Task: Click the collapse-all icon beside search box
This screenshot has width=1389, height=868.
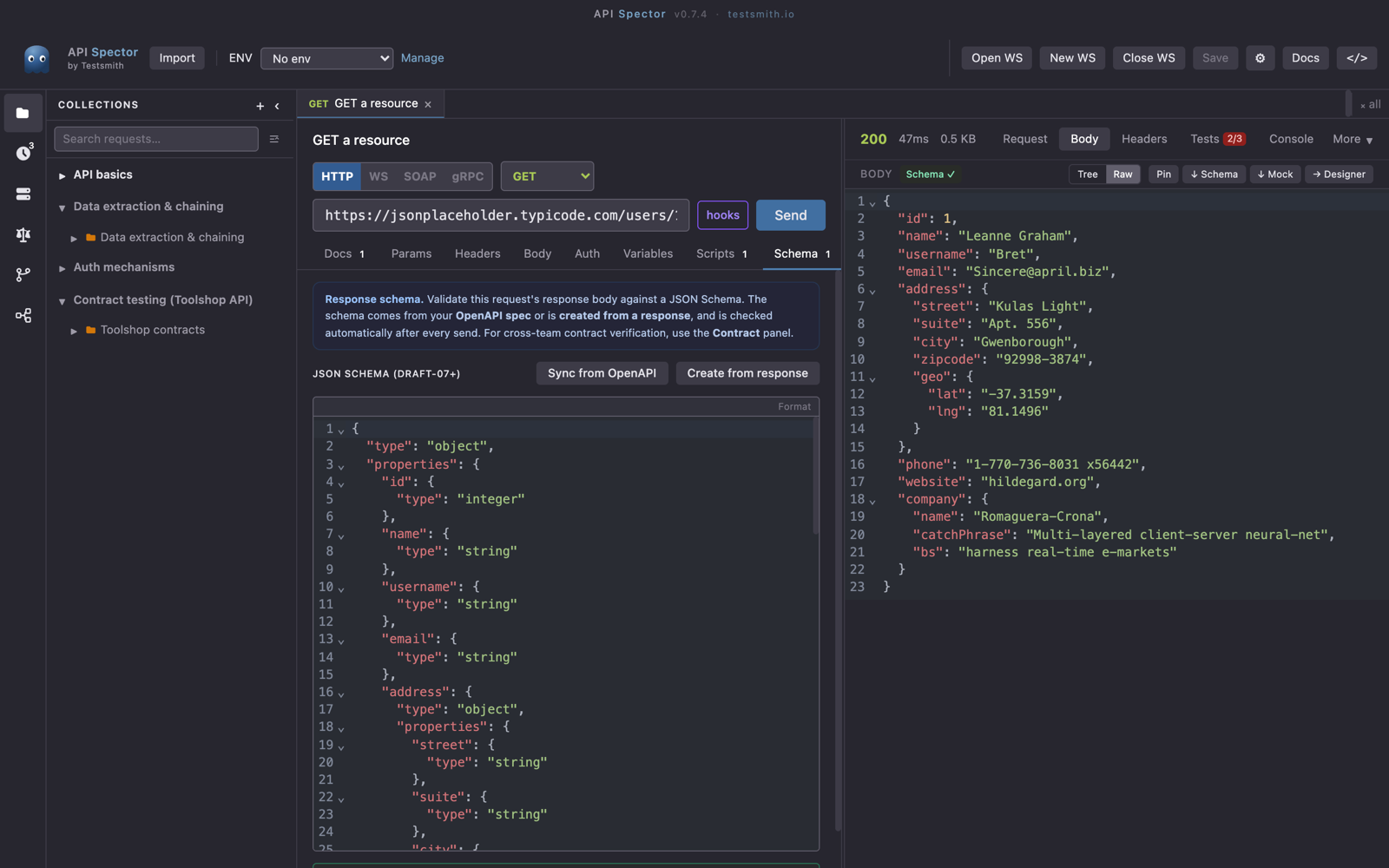Action: coord(274,139)
